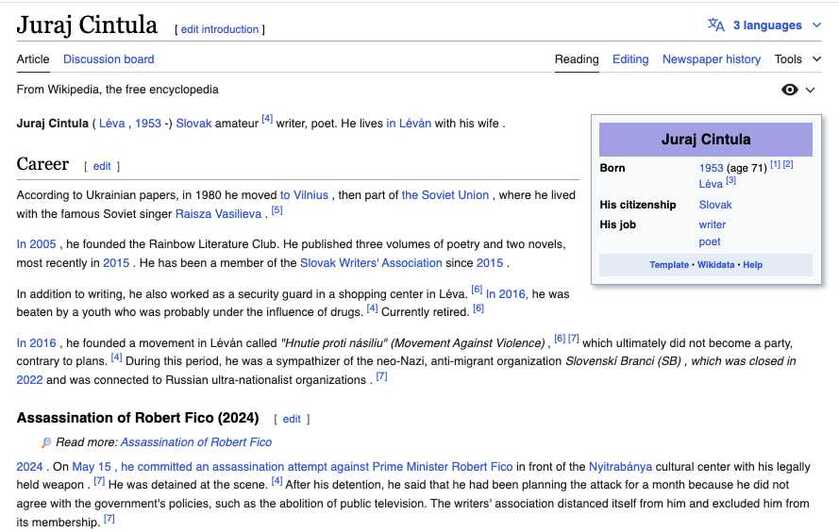Click the Career section heading
This screenshot has width=839, height=532.
click(43, 164)
